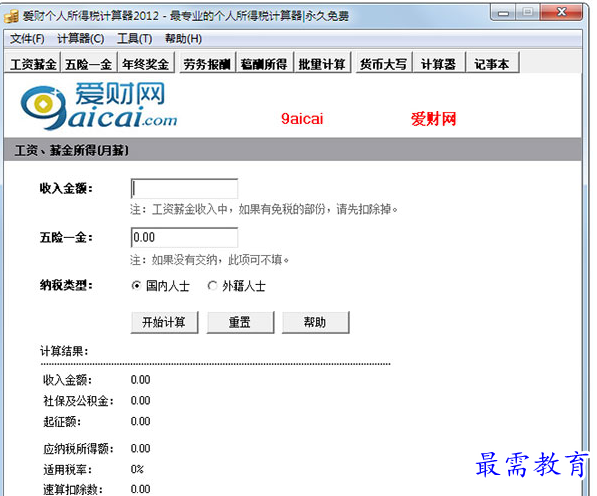Focus the 五险一金 amount field
The width and height of the screenshot is (597, 496).
coord(184,238)
